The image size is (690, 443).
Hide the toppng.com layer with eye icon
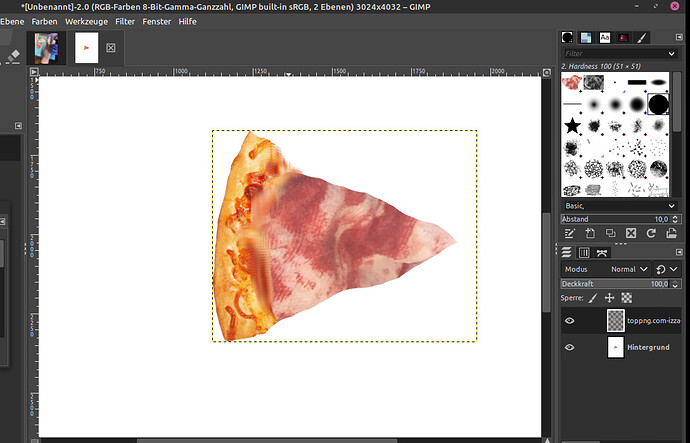(x=569, y=321)
